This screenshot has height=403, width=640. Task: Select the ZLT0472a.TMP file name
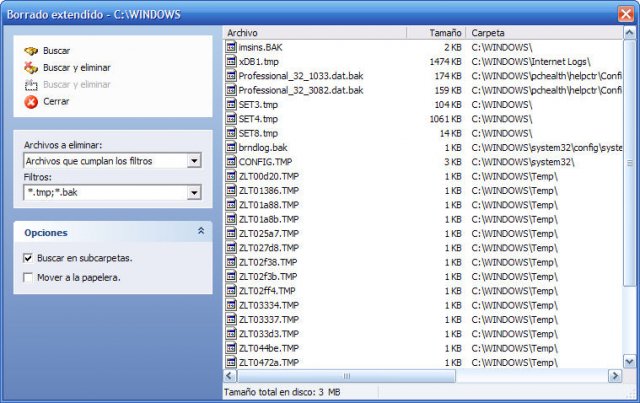coord(269,363)
